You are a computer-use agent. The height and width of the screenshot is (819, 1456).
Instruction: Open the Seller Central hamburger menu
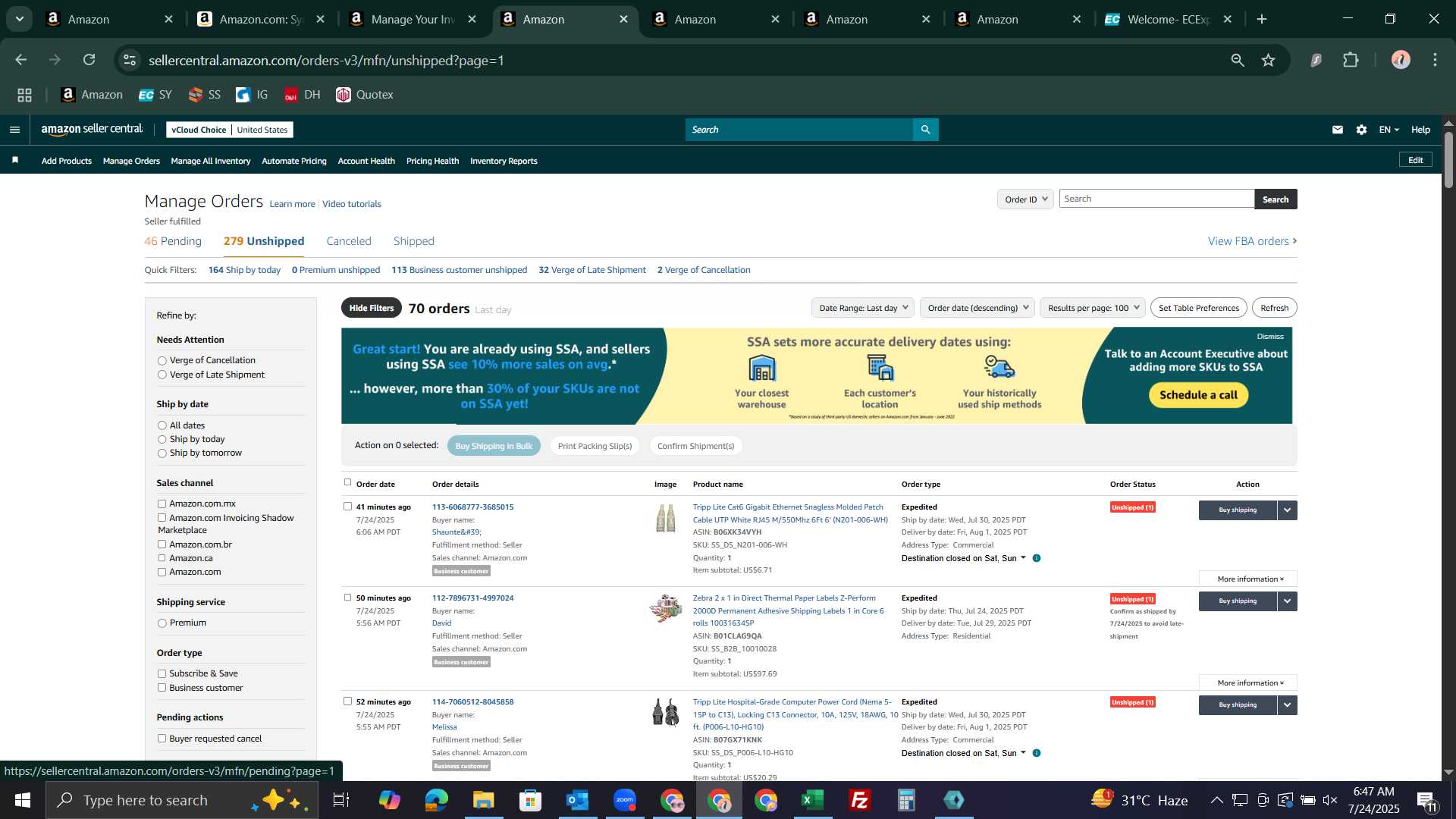coord(14,130)
